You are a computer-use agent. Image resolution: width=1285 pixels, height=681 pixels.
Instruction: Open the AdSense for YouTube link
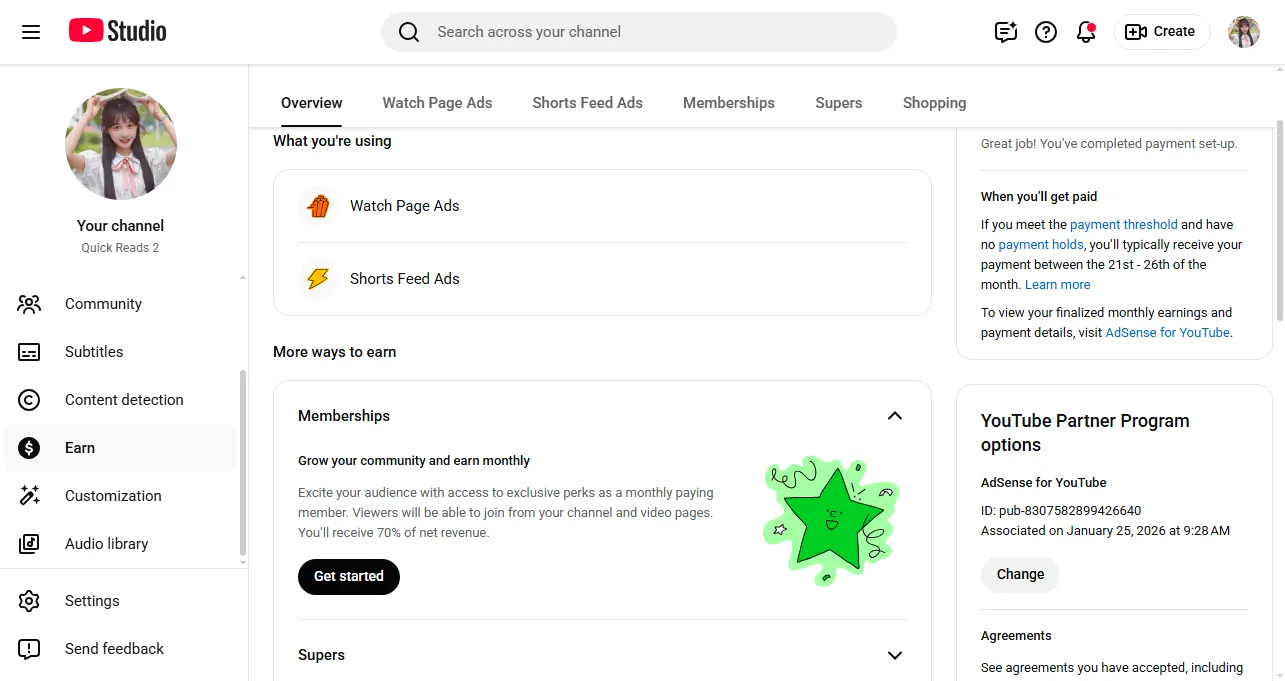pos(1167,333)
